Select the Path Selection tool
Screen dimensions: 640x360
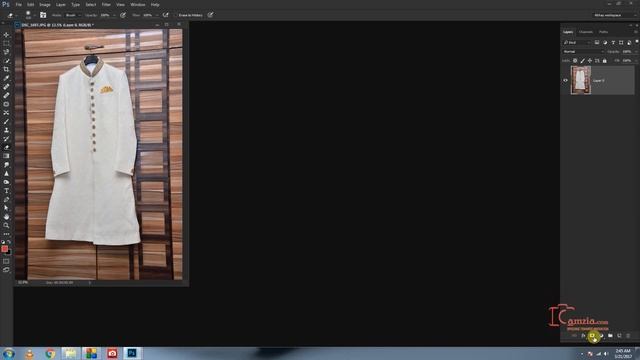(6, 208)
